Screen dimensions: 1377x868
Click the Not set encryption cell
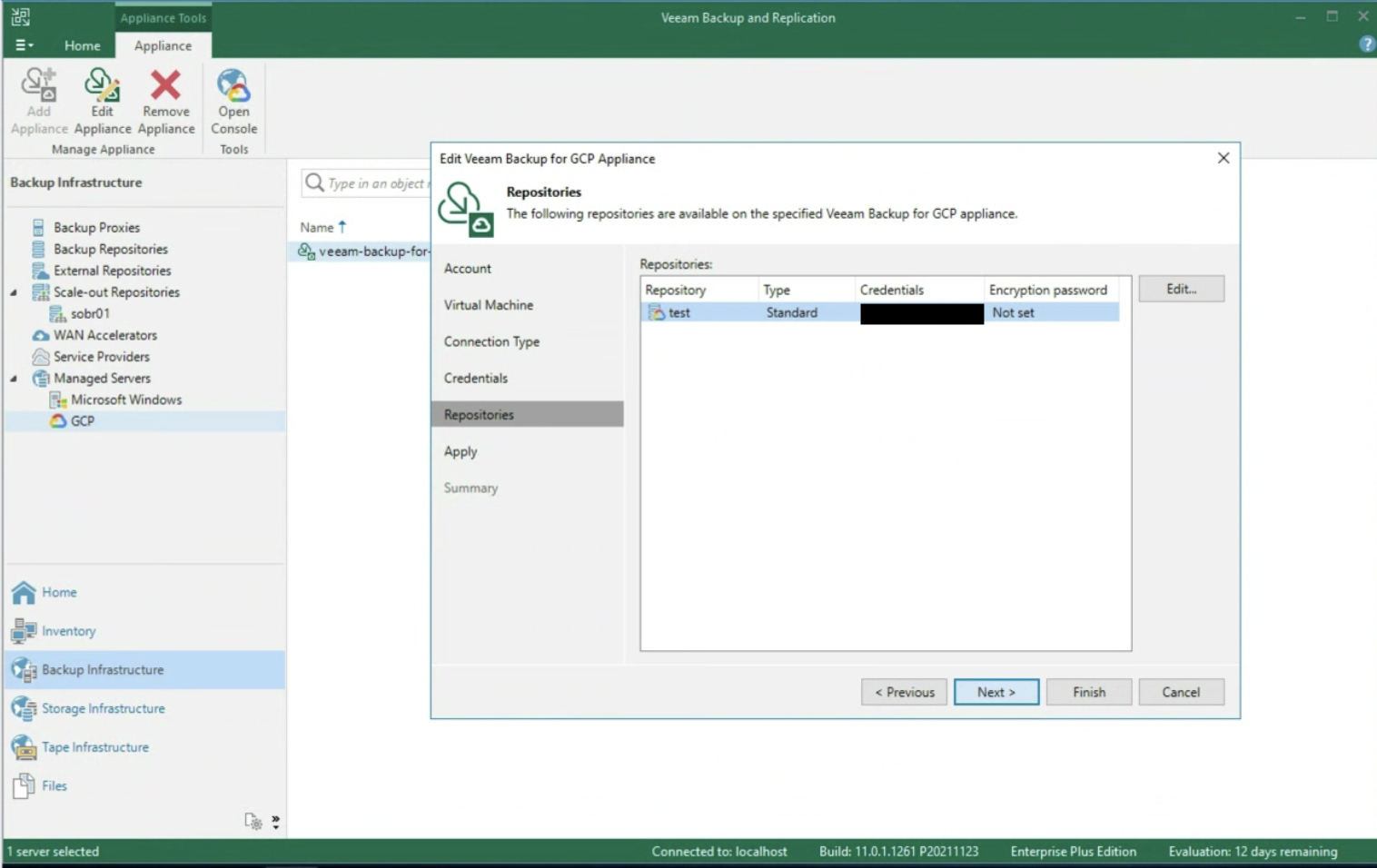point(1014,312)
